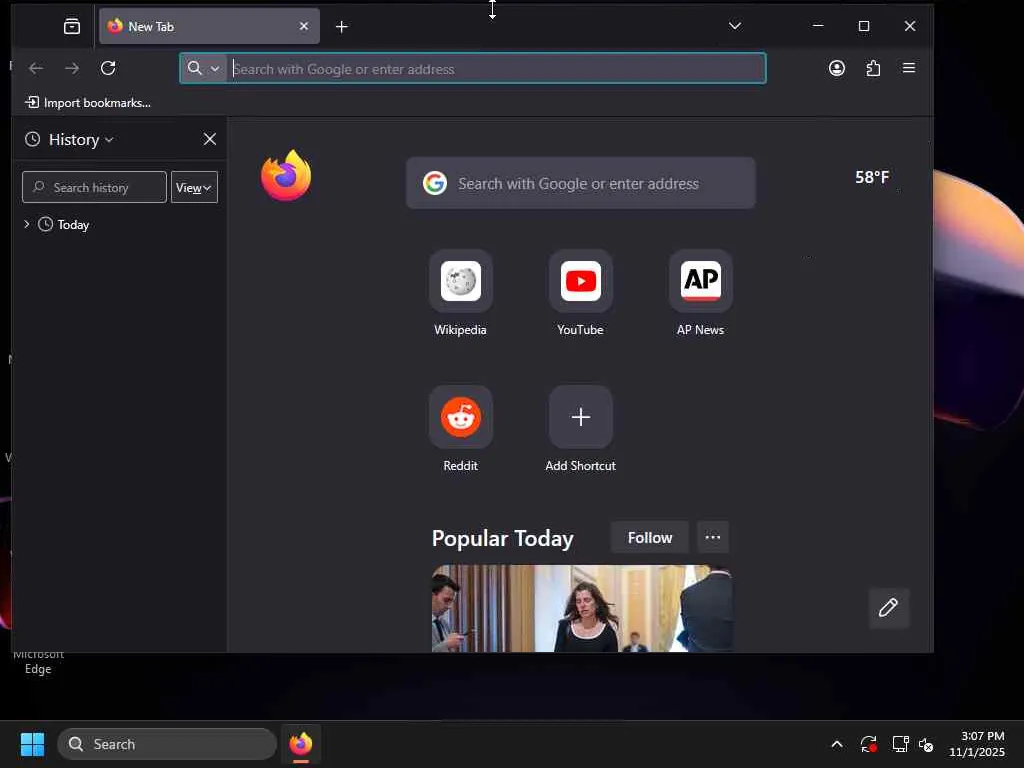Open the muted volume tray icon
Image resolution: width=1024 pixels, height=768 pixels.
coord(926,744)
